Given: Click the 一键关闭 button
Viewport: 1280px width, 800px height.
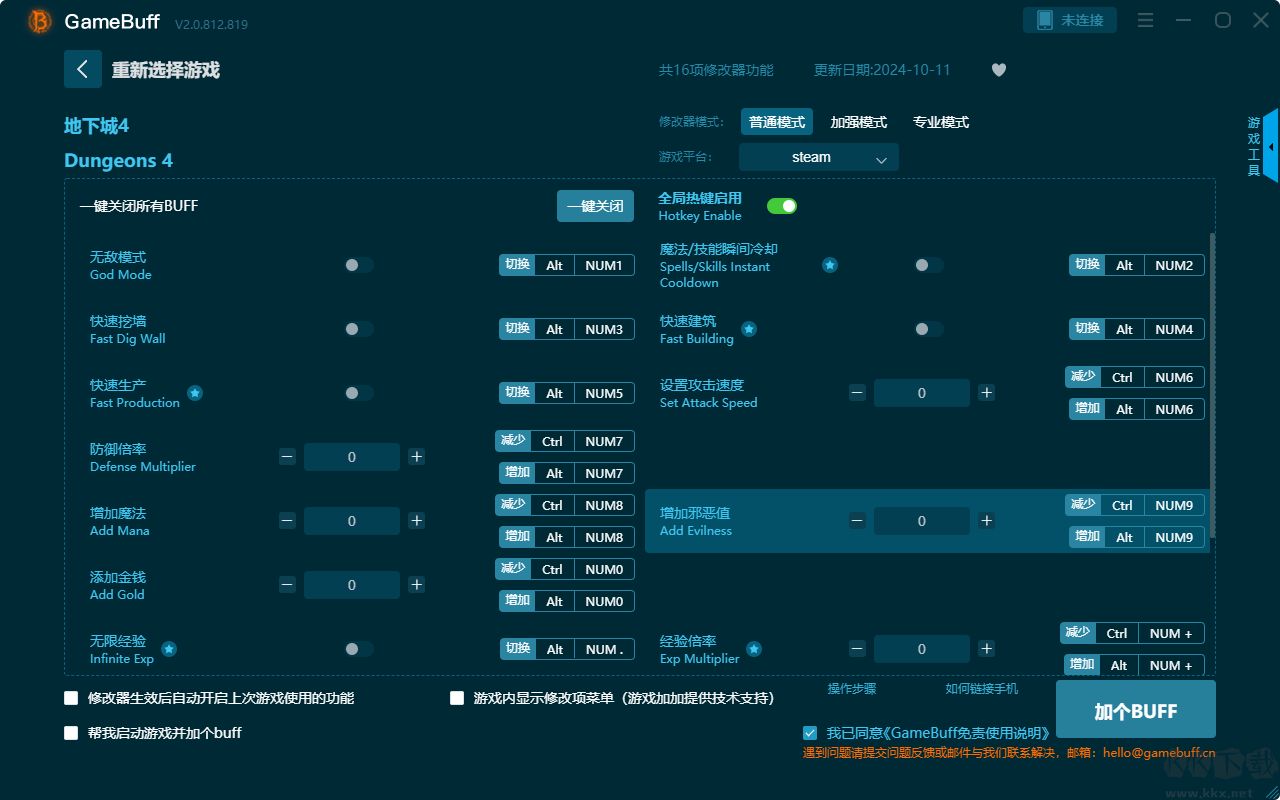Looking at the screenshot, I should pos(595,206).
